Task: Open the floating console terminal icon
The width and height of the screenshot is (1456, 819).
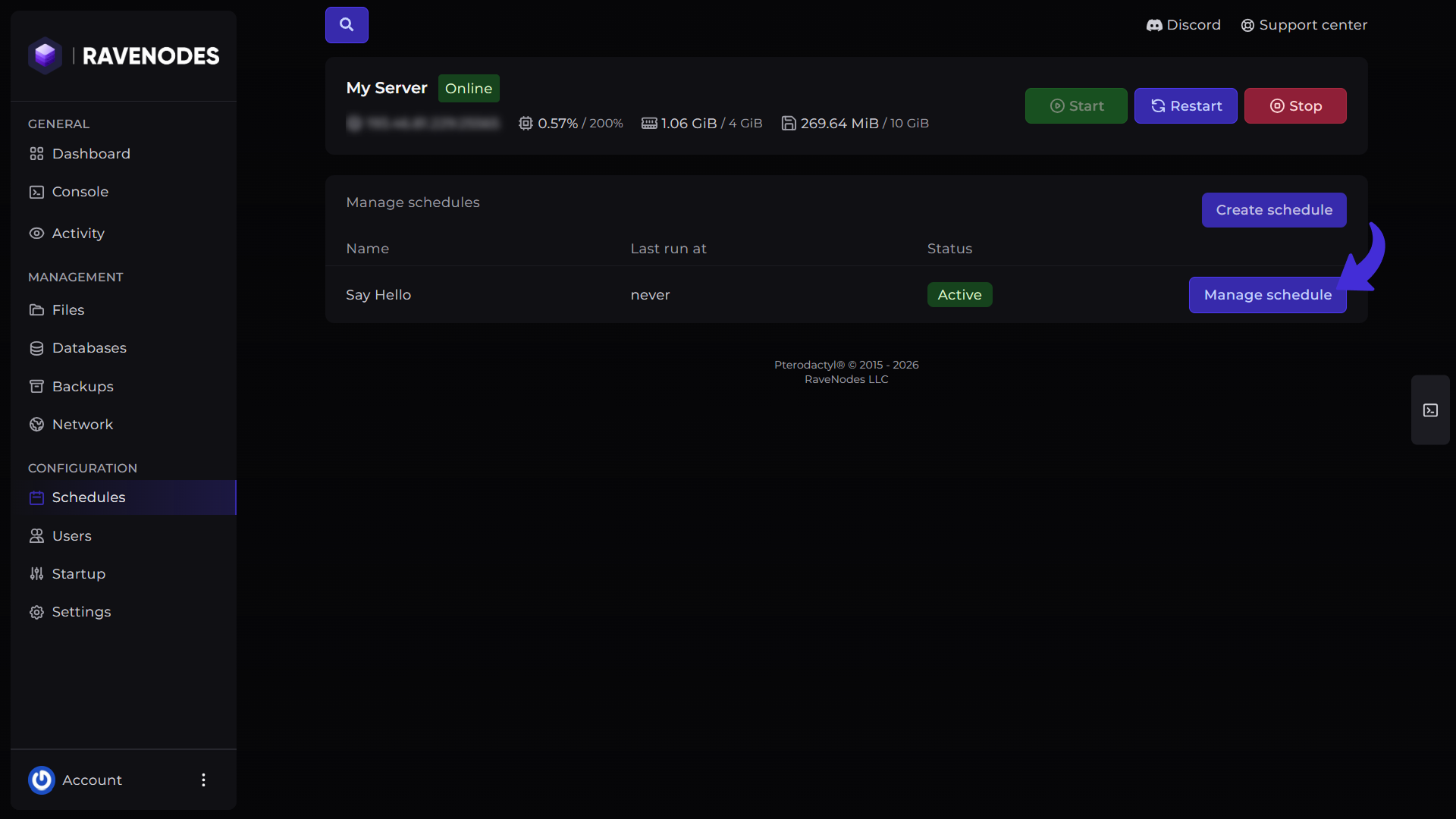Action: [x=1430, y=410]
